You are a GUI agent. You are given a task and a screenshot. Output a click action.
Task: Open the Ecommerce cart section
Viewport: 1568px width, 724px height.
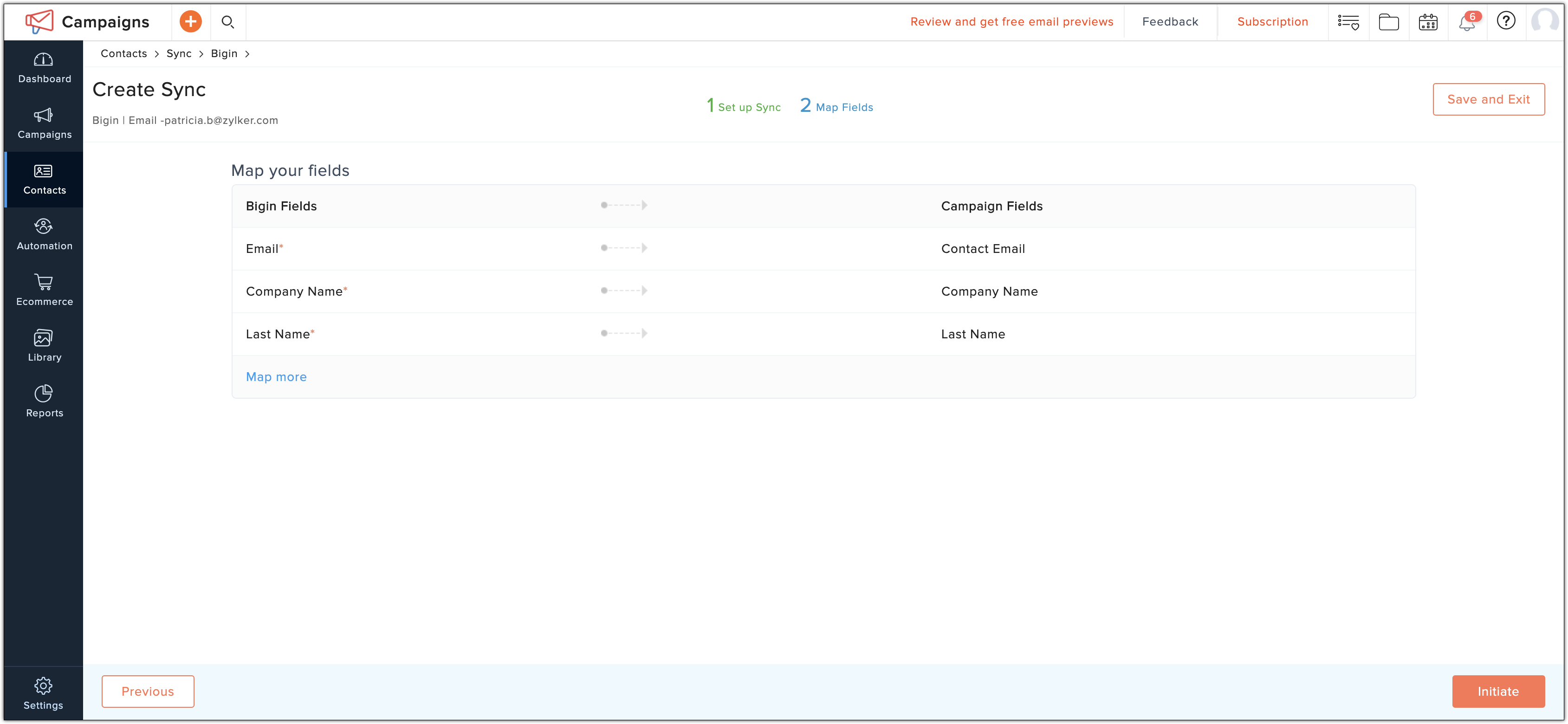pyautogui.click(x=44, y=290)
